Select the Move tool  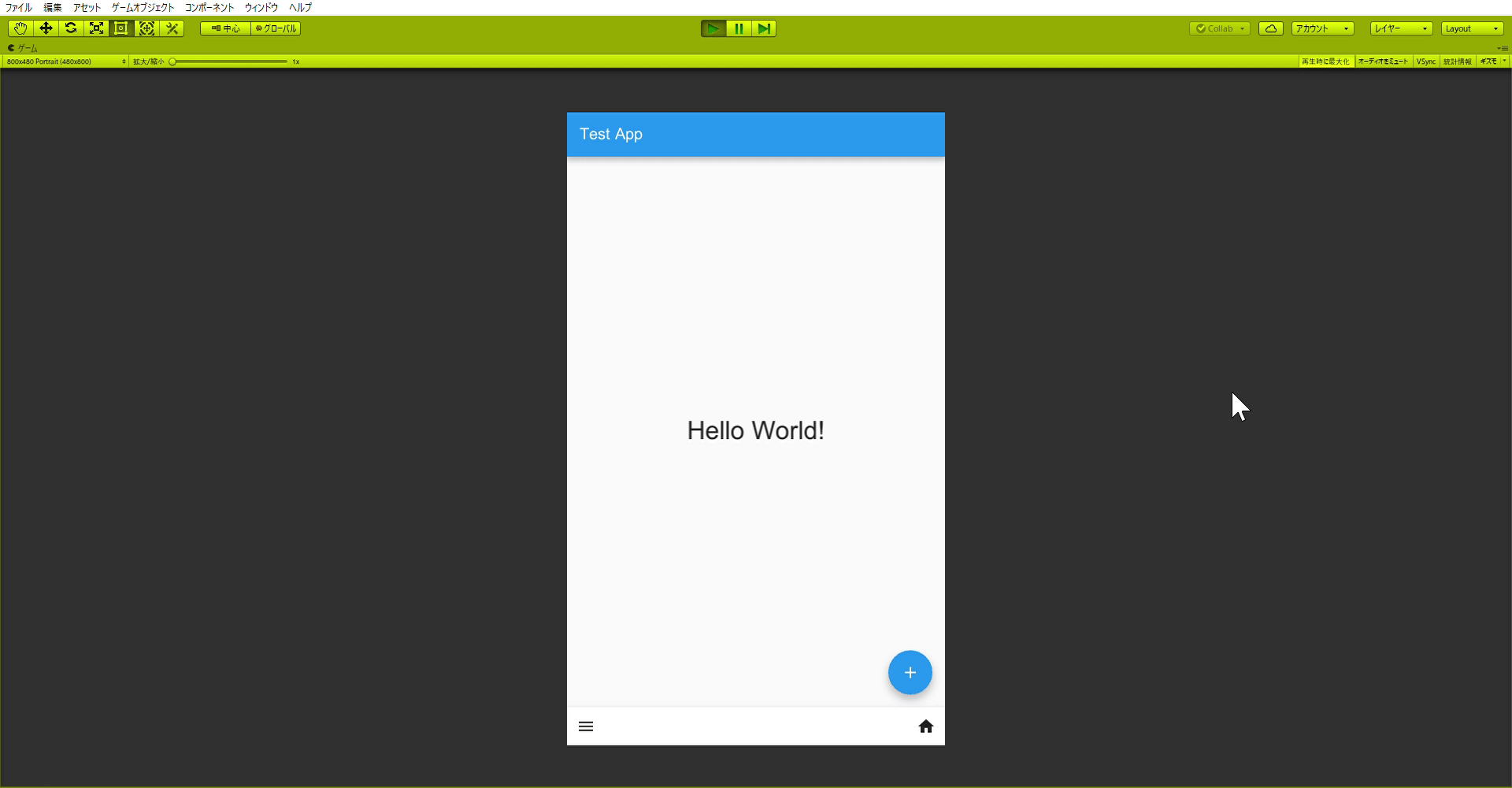tap(46, 28)
